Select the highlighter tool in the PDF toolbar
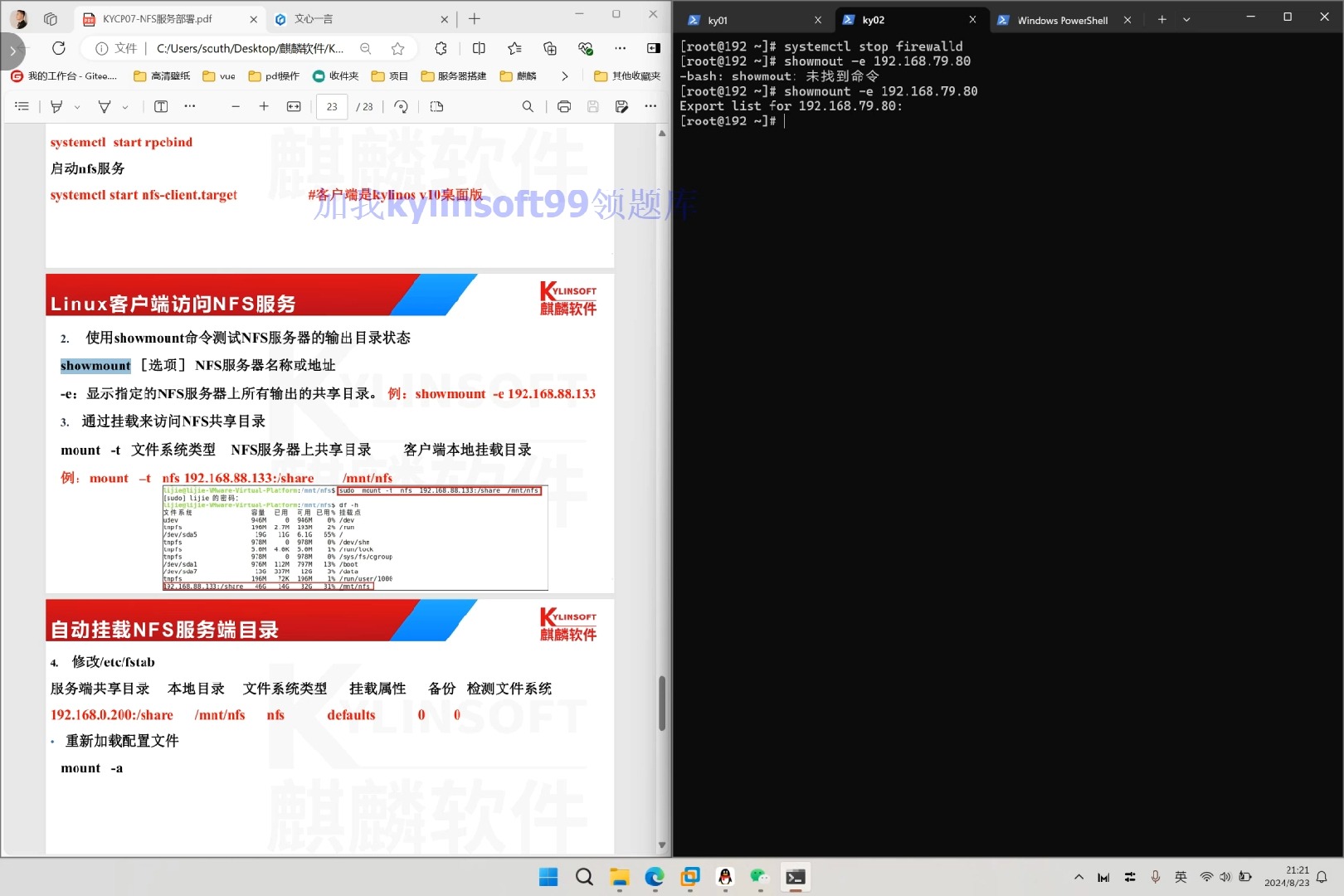 pos(56,106)
